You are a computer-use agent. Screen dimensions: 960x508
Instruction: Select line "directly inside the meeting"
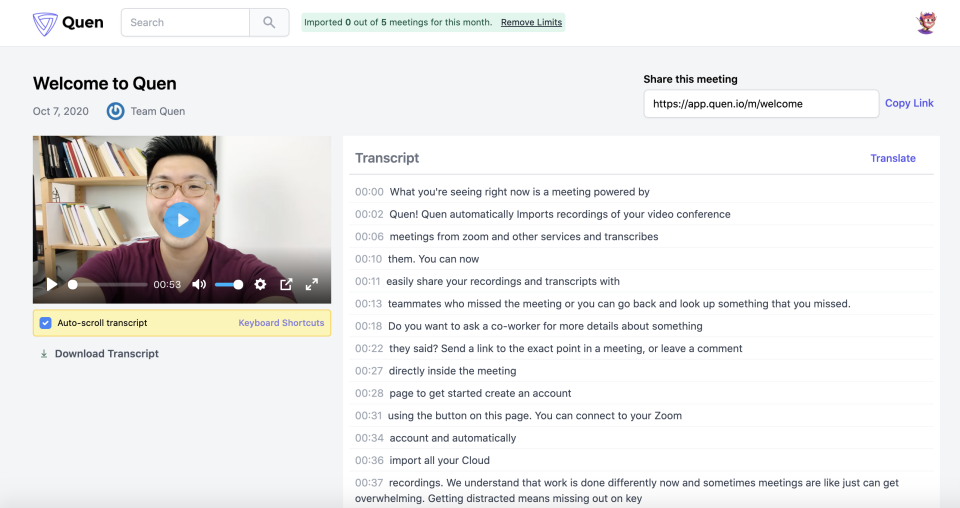[452, 371]
